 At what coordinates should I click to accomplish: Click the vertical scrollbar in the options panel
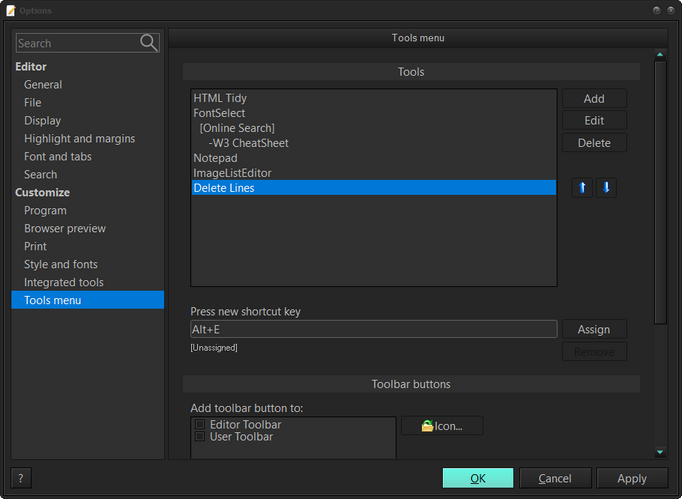point(660,190)
